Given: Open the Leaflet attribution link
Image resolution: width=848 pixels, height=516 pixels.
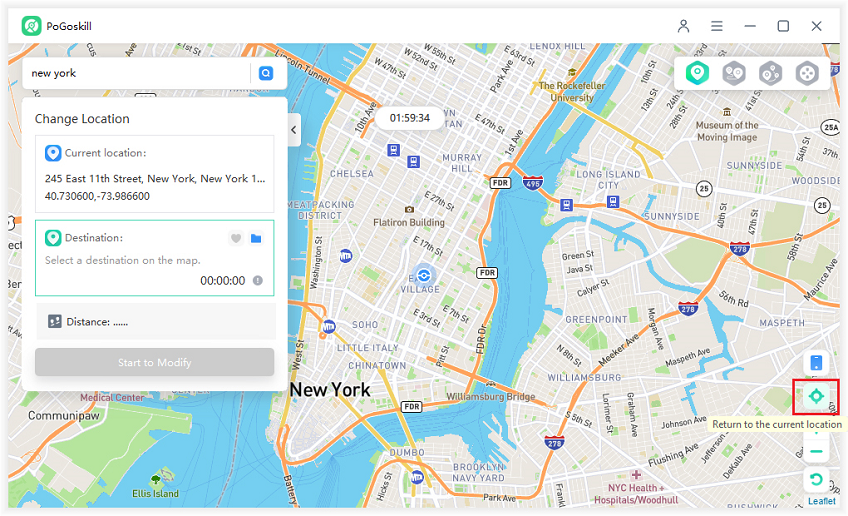Looking at the screenshot, I should 821,501.
